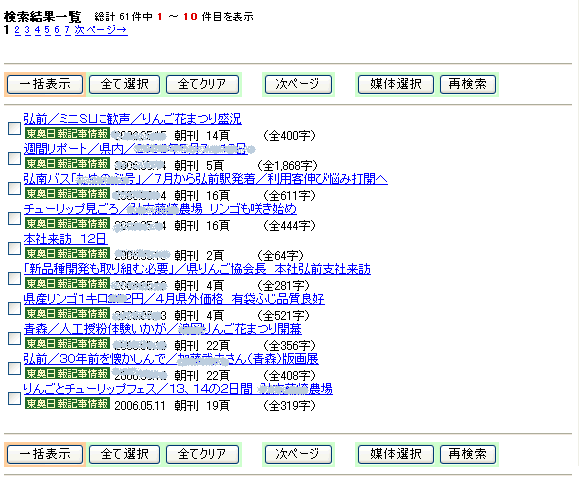Click 東奥日報記事情報 badge in 全408字 row
Screen dimensions: 579x490
pos(67,373)
